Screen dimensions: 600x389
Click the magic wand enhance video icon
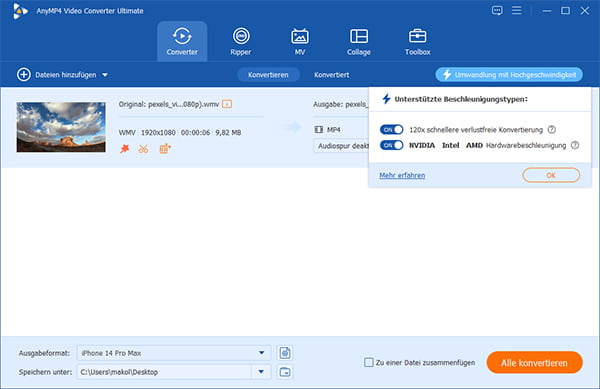pyautogui.click(x=125, y=149)
